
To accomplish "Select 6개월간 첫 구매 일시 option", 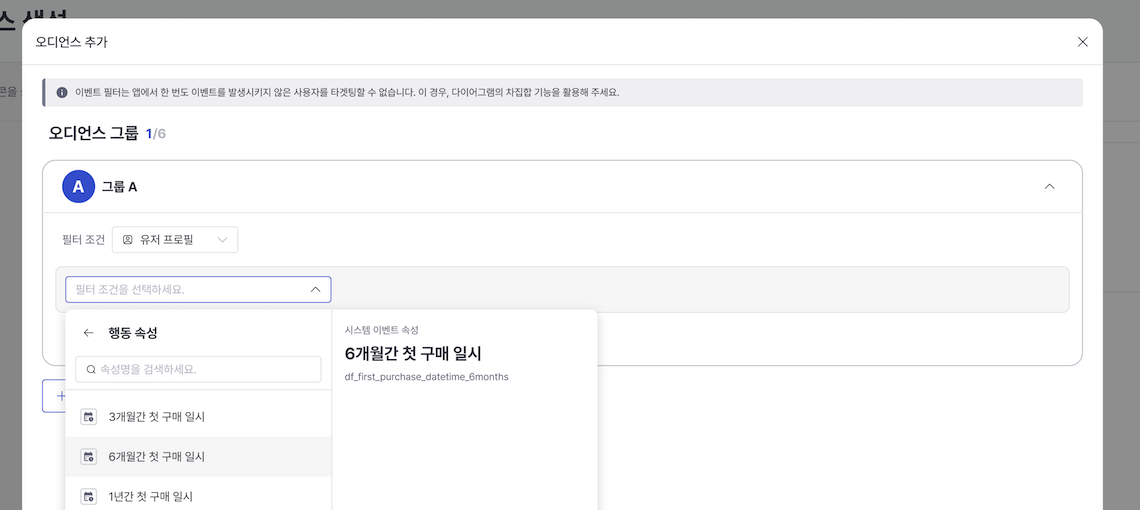I will [198, 456].
